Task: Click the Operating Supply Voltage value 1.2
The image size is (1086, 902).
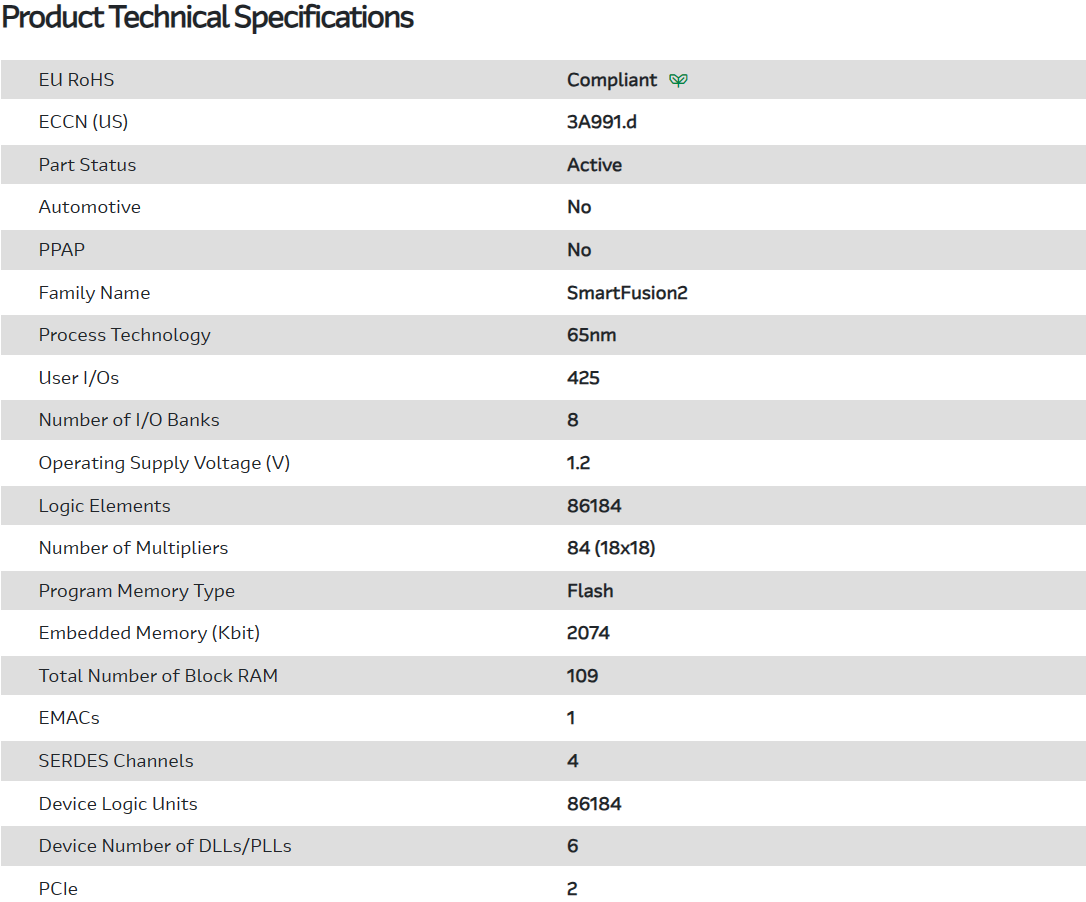Action: pos(578,463)
